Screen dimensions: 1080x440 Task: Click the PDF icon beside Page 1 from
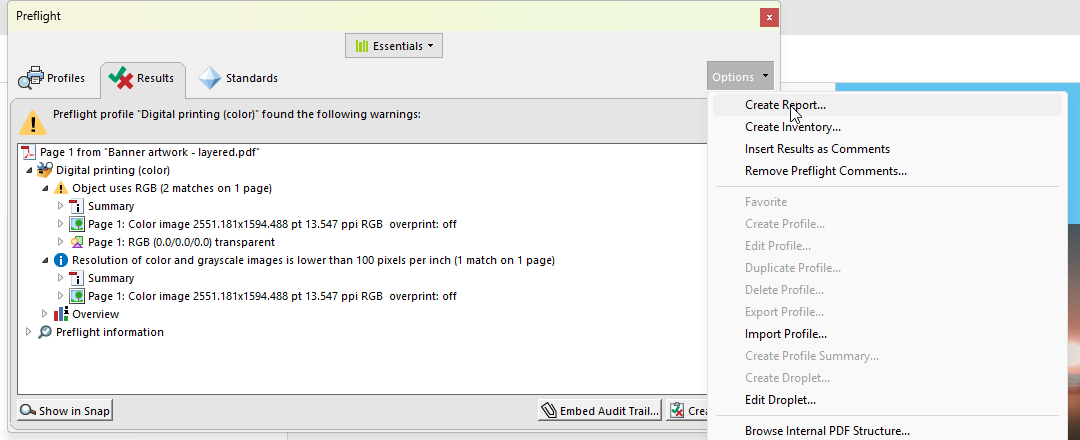tap(29, 152)
